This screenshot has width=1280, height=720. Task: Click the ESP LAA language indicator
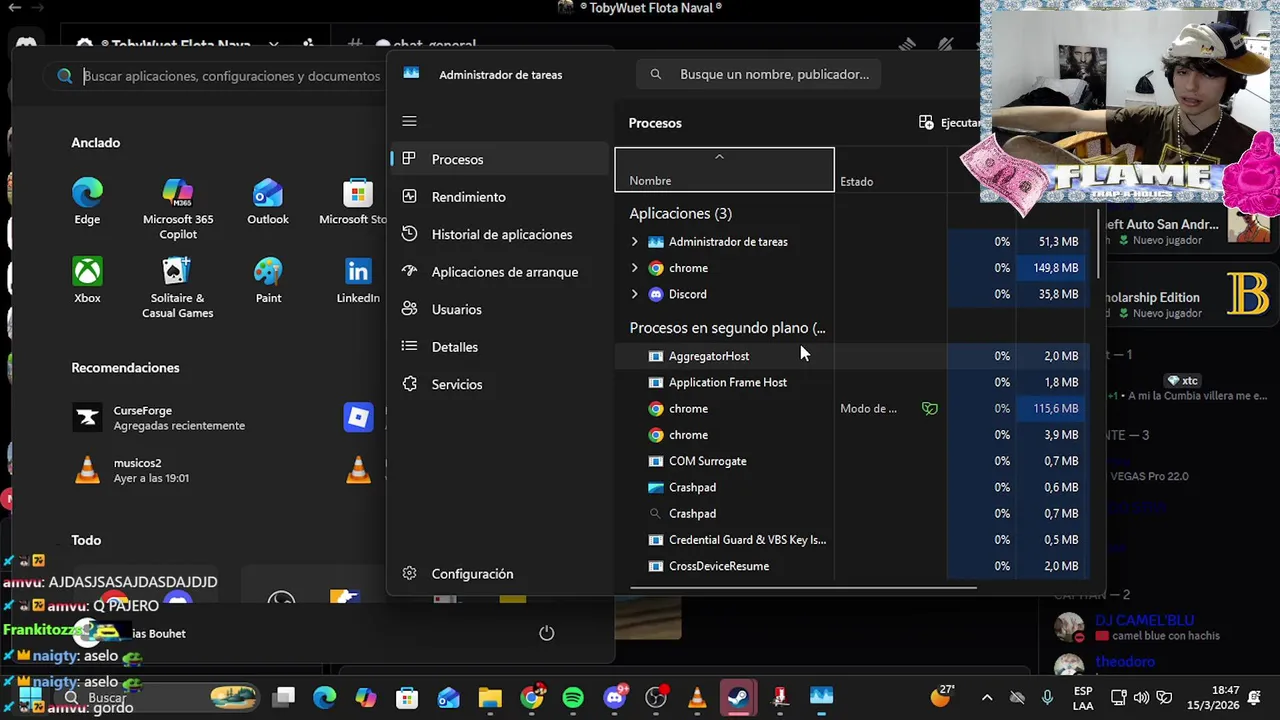coord(1083,697)
